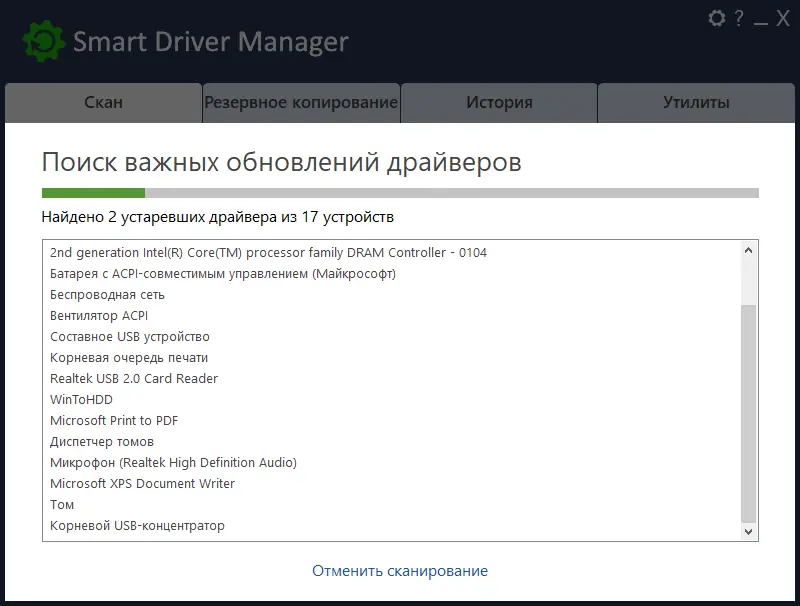Click the Microsoft Print to PDF item
Image resolution: width=800 pixels, height=606 pixels.
pos(115,420)
